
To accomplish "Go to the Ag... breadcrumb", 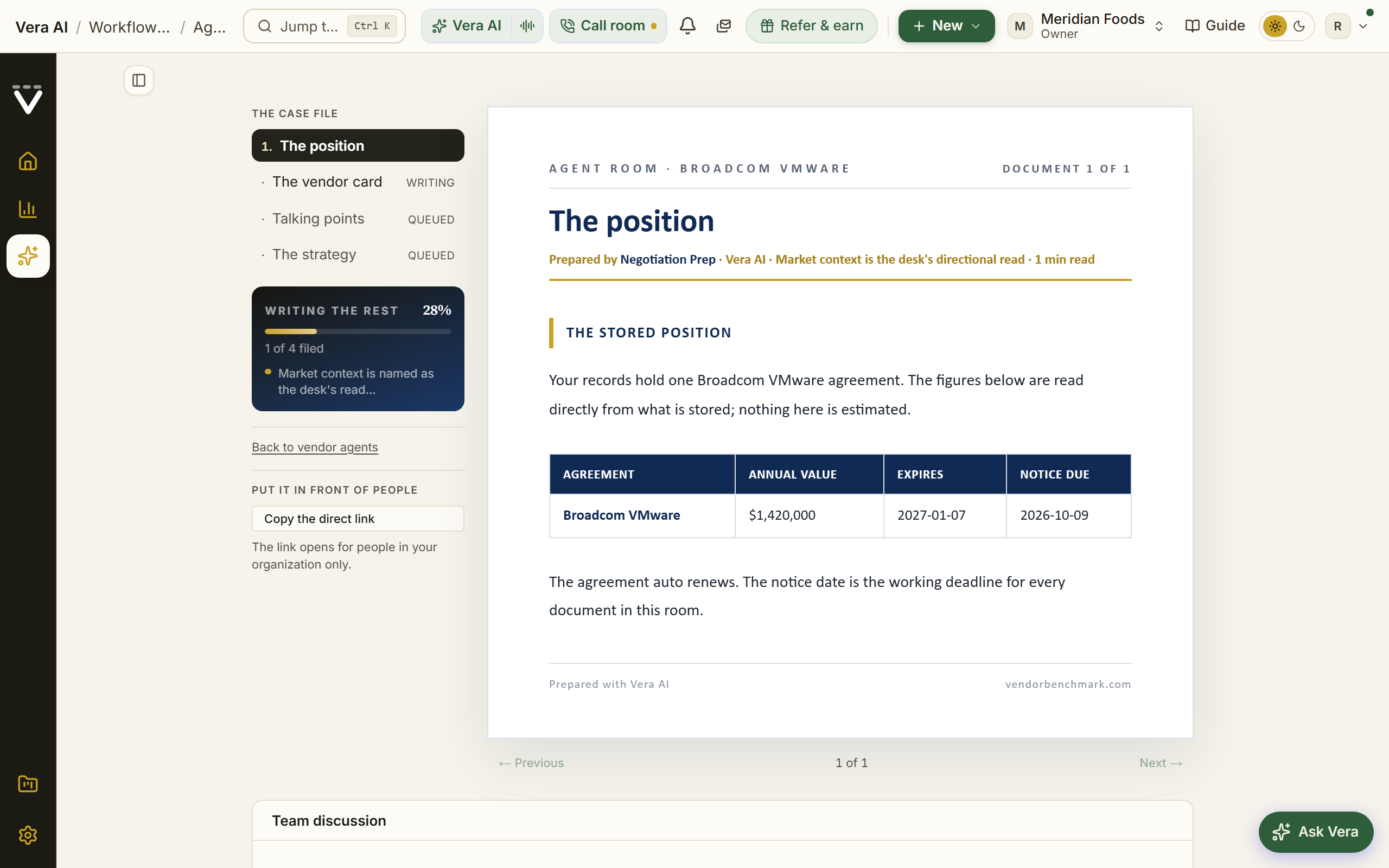I will coord(209,27).
